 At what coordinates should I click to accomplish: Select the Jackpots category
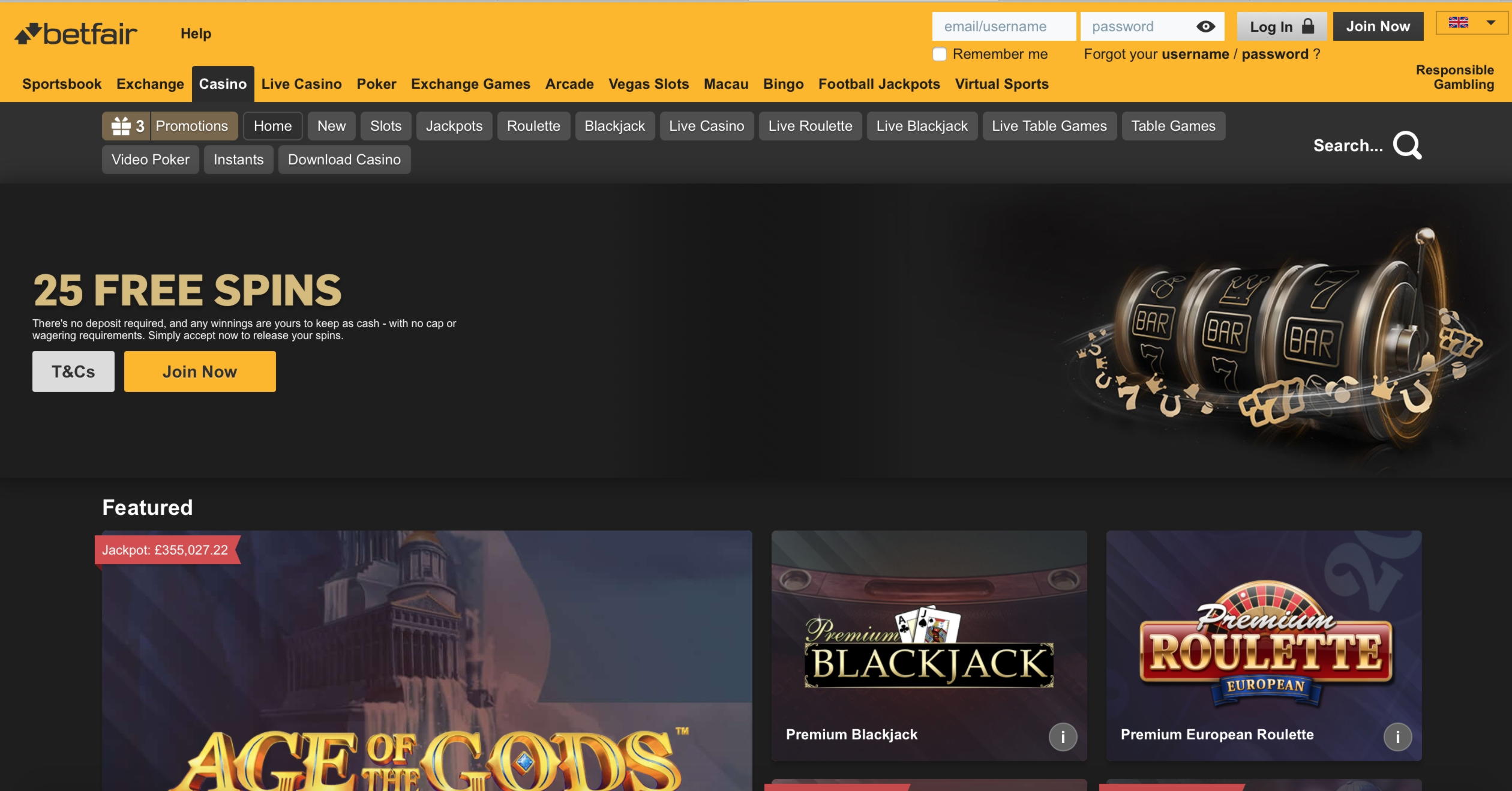(x=454, y=126)
